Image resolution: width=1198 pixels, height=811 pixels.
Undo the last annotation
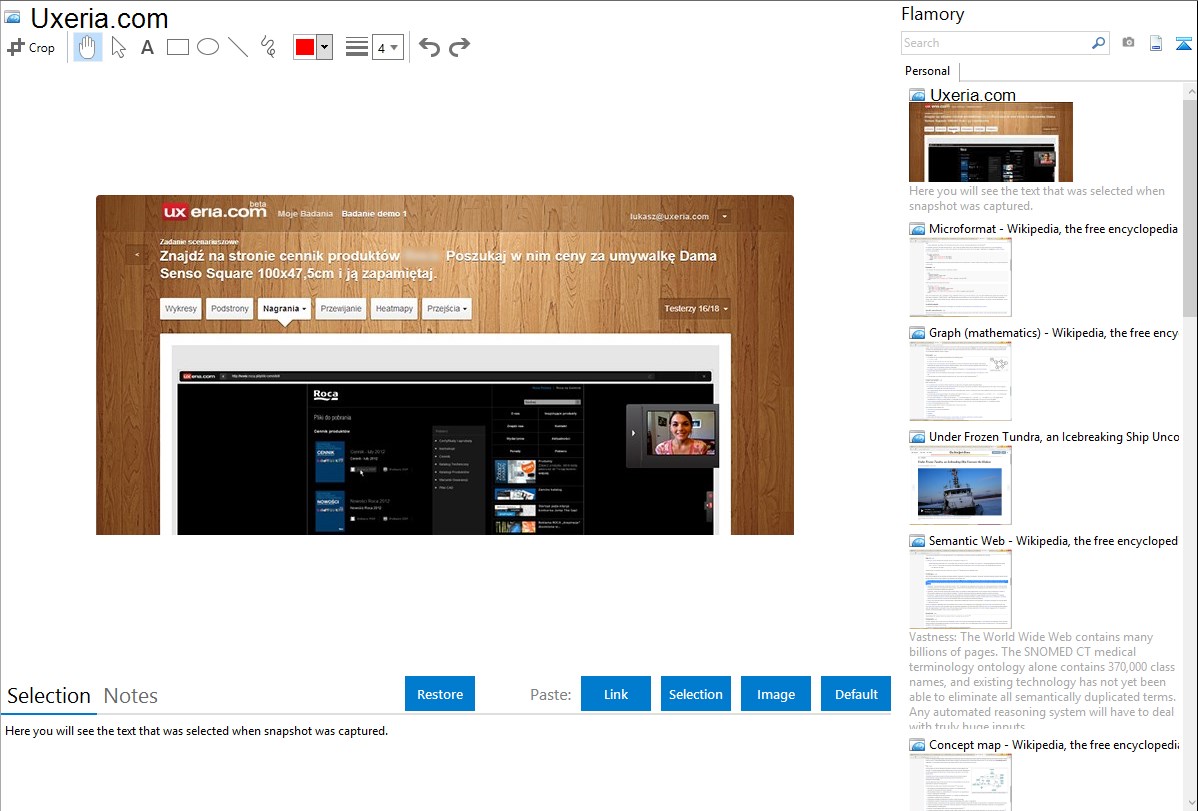click(429, 47)
